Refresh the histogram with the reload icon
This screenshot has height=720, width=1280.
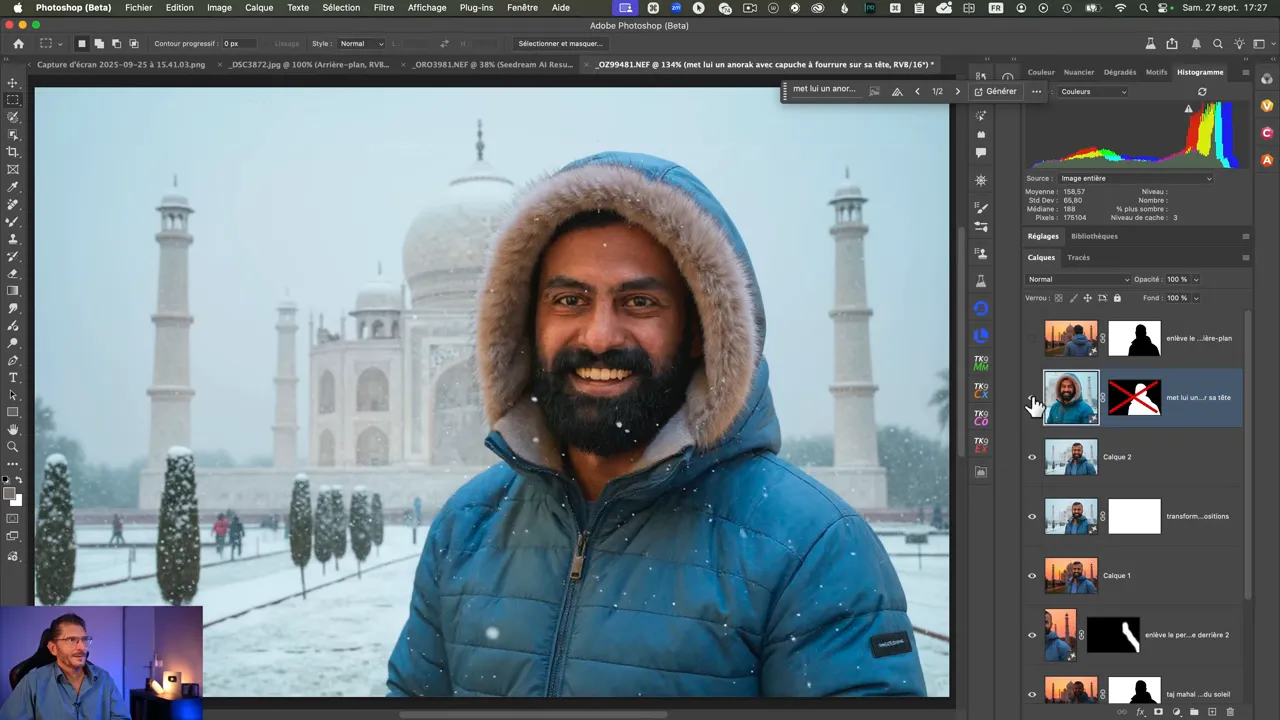click(1202, 92)
